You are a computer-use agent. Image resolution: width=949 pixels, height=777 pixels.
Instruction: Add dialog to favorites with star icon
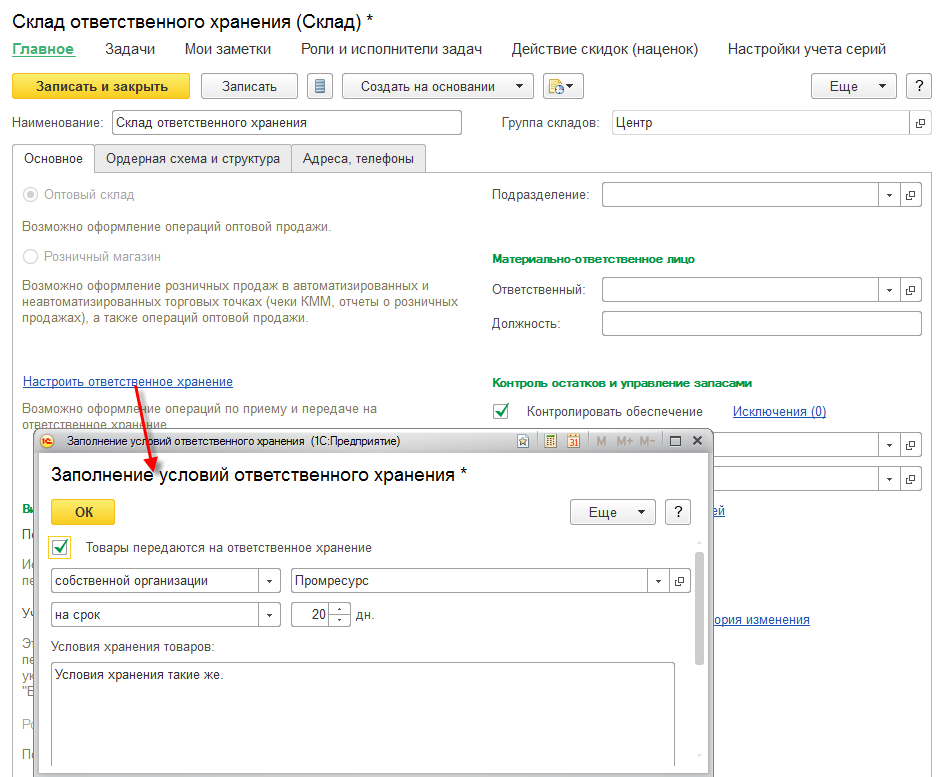click(522, 441)
